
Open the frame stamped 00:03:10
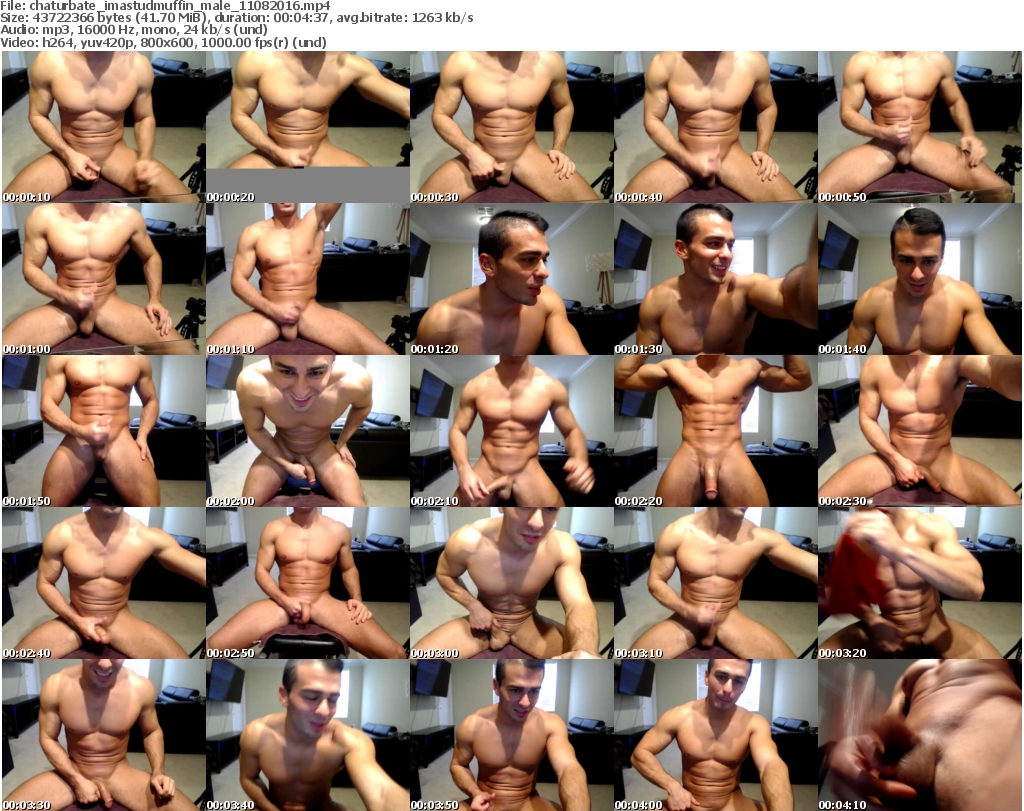(x=715, y=583)
